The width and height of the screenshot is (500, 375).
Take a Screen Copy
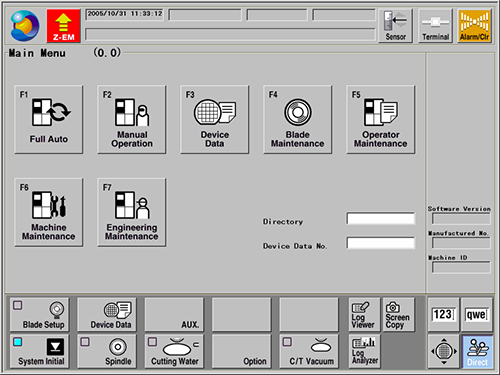coord(398,315)
